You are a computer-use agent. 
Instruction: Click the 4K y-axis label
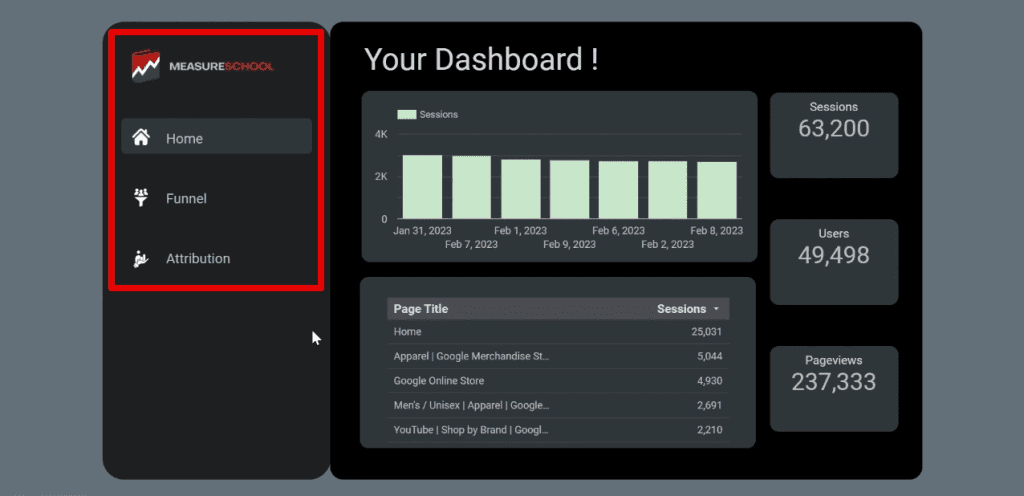point(381,134)
